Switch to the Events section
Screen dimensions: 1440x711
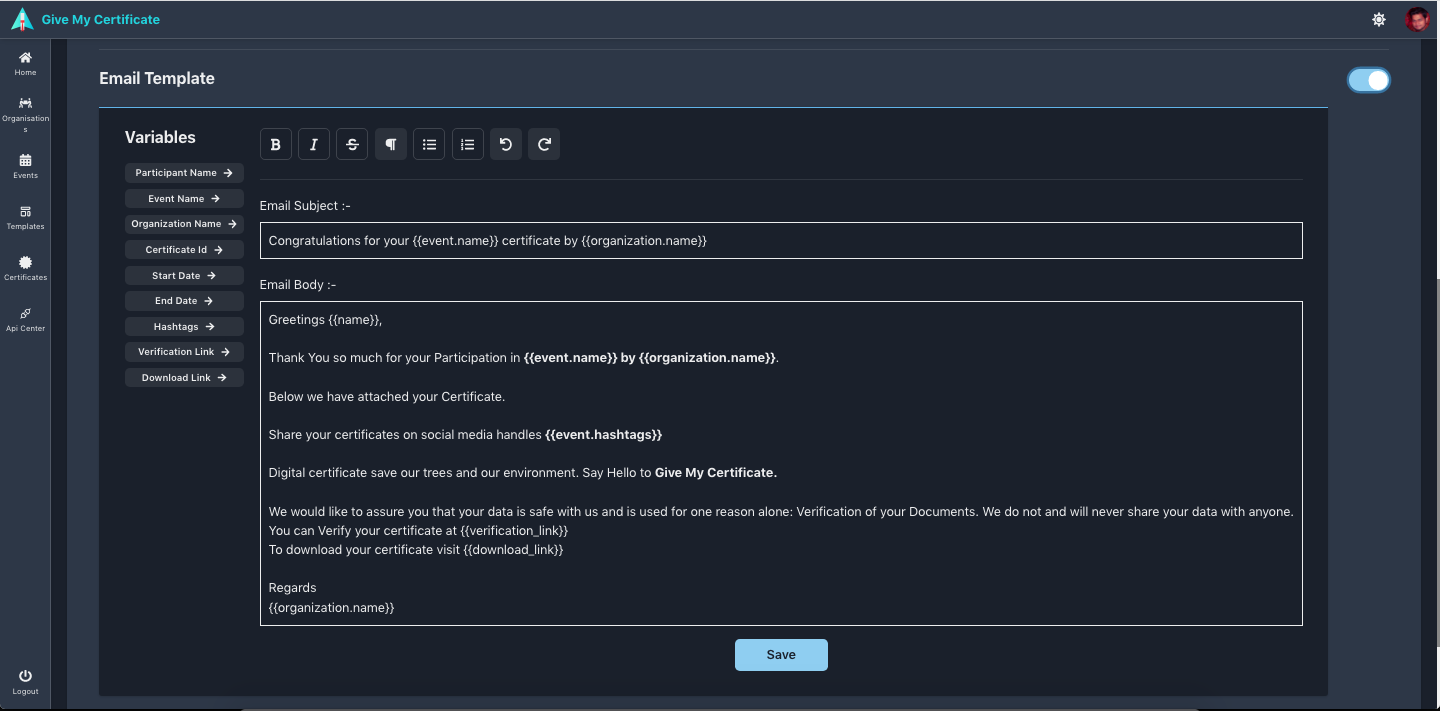[25, 164]
